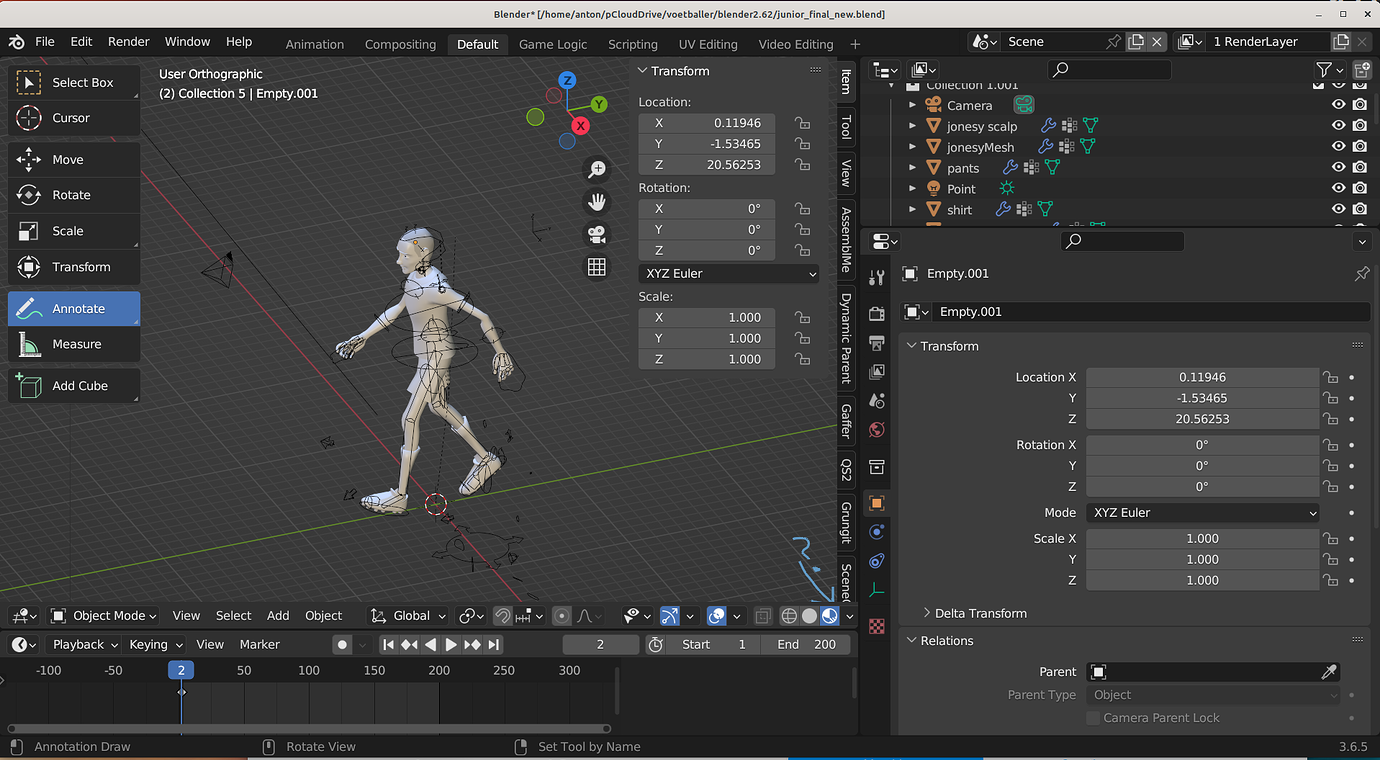
Task: Open the Object Mode dropdown
Action: [x=104, y=616]
